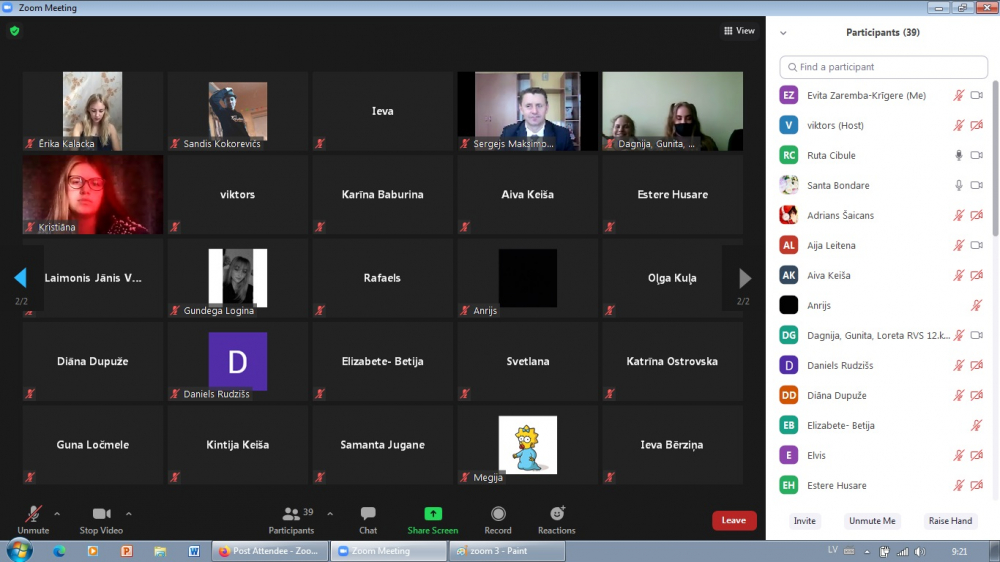
Task: Switch to Paint window in taskbar
Action: [507, 551]
